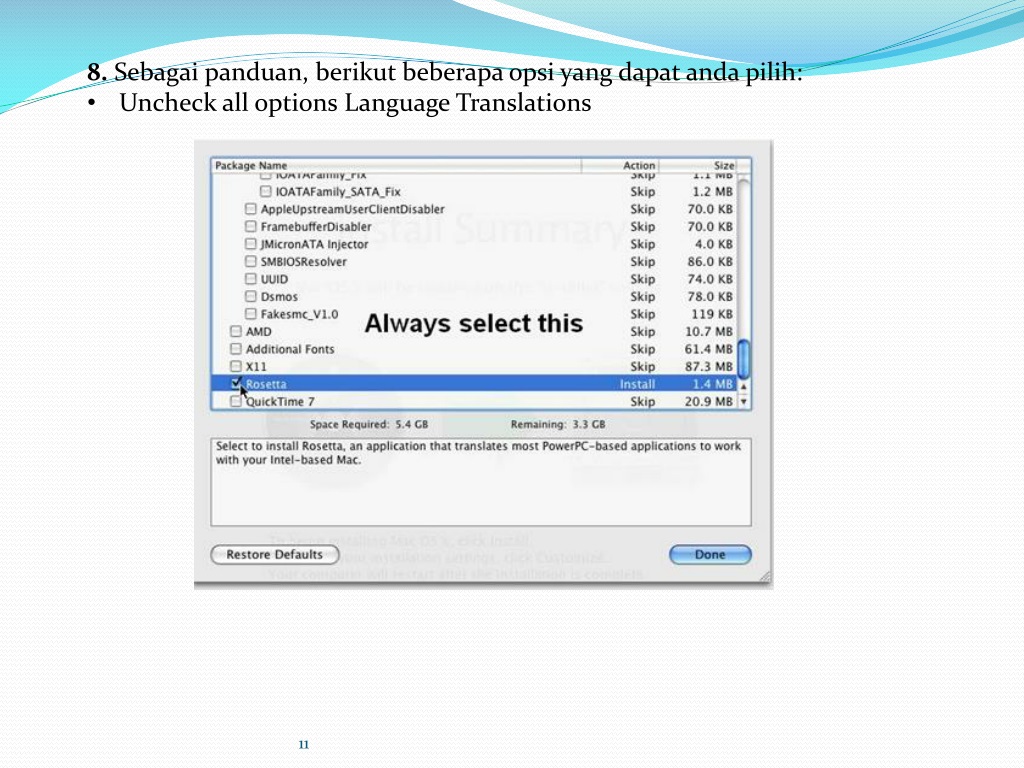
Task: Click the 20.9 MB size value
Action: pyautogui.click(x=709, y=402)
